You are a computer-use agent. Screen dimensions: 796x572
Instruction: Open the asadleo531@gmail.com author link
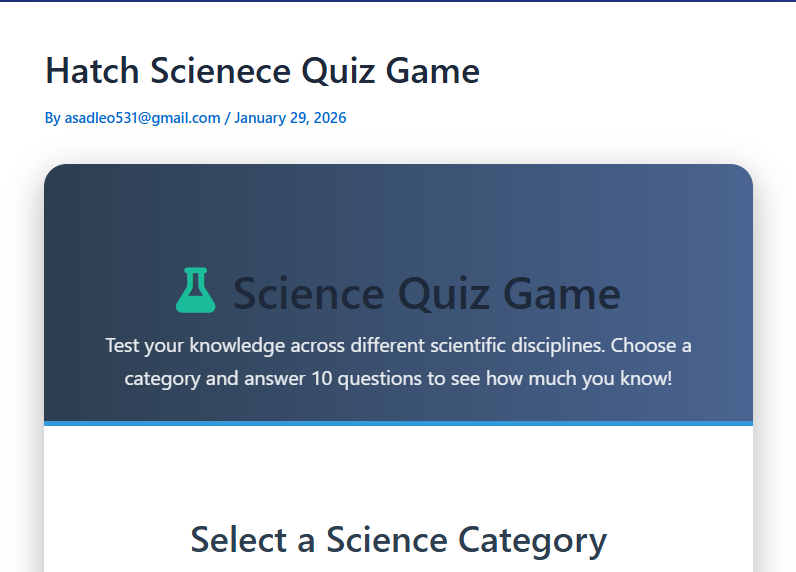coord(142,118)
